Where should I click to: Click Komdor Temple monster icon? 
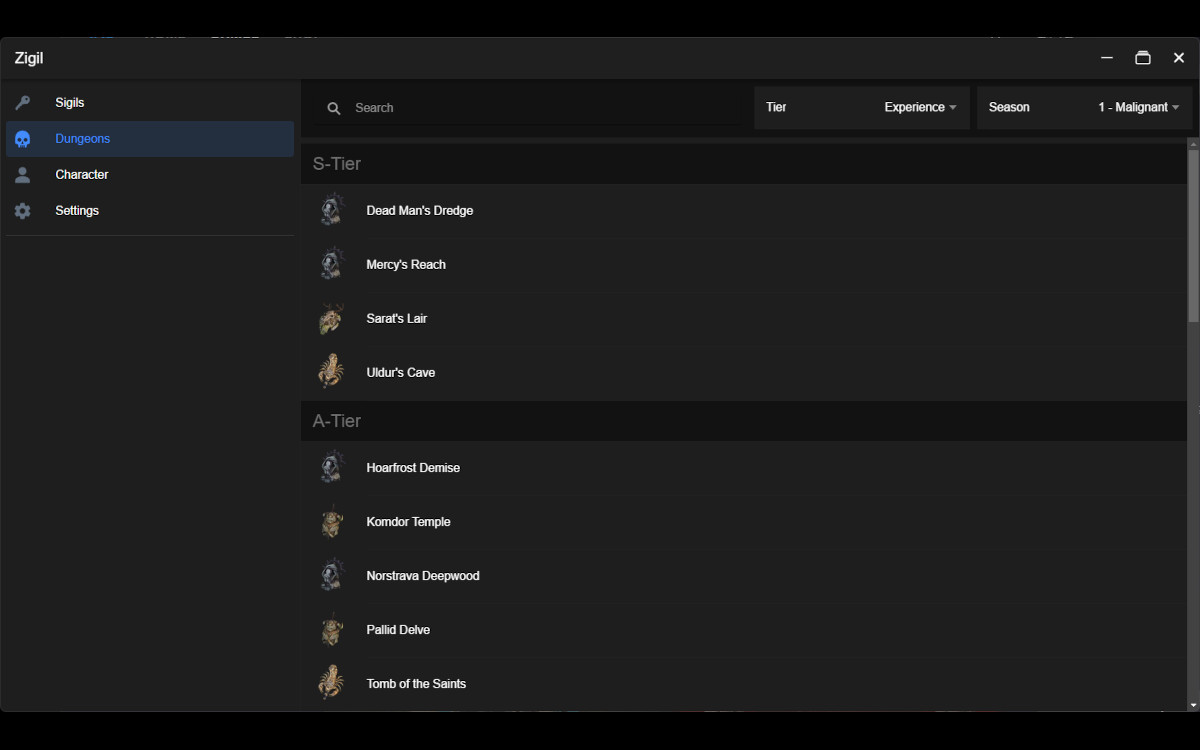coord(332,522)
